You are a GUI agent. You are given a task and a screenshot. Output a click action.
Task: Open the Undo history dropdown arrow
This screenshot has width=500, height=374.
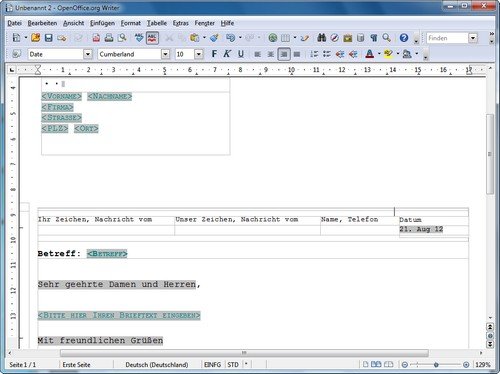240,38
